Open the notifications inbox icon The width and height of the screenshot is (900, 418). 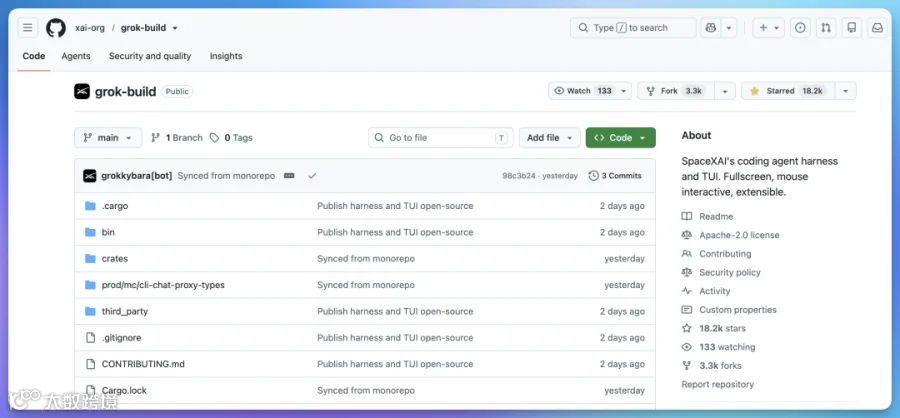coord(878,28)
